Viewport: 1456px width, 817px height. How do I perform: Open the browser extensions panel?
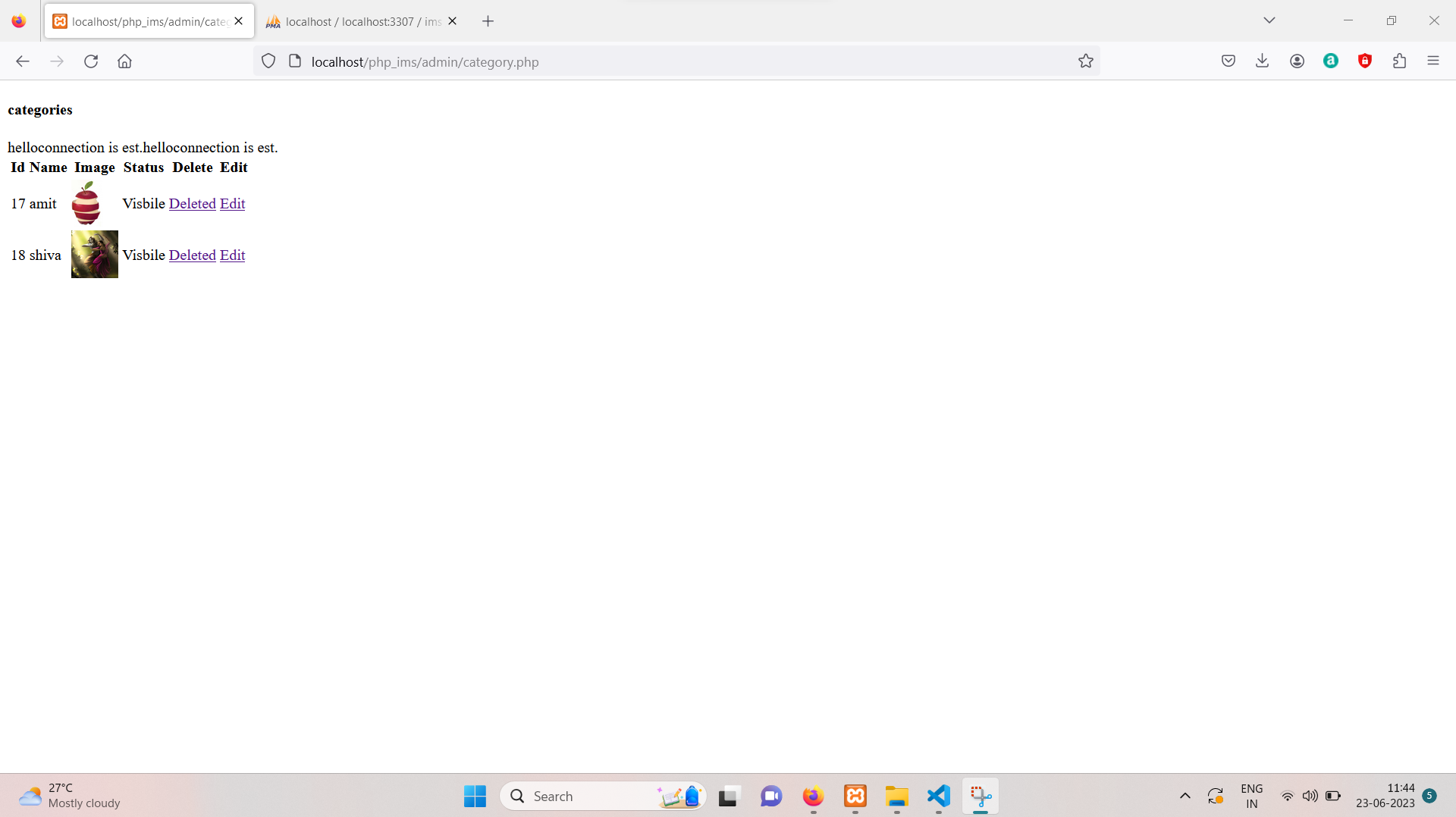click(1399, 61)
